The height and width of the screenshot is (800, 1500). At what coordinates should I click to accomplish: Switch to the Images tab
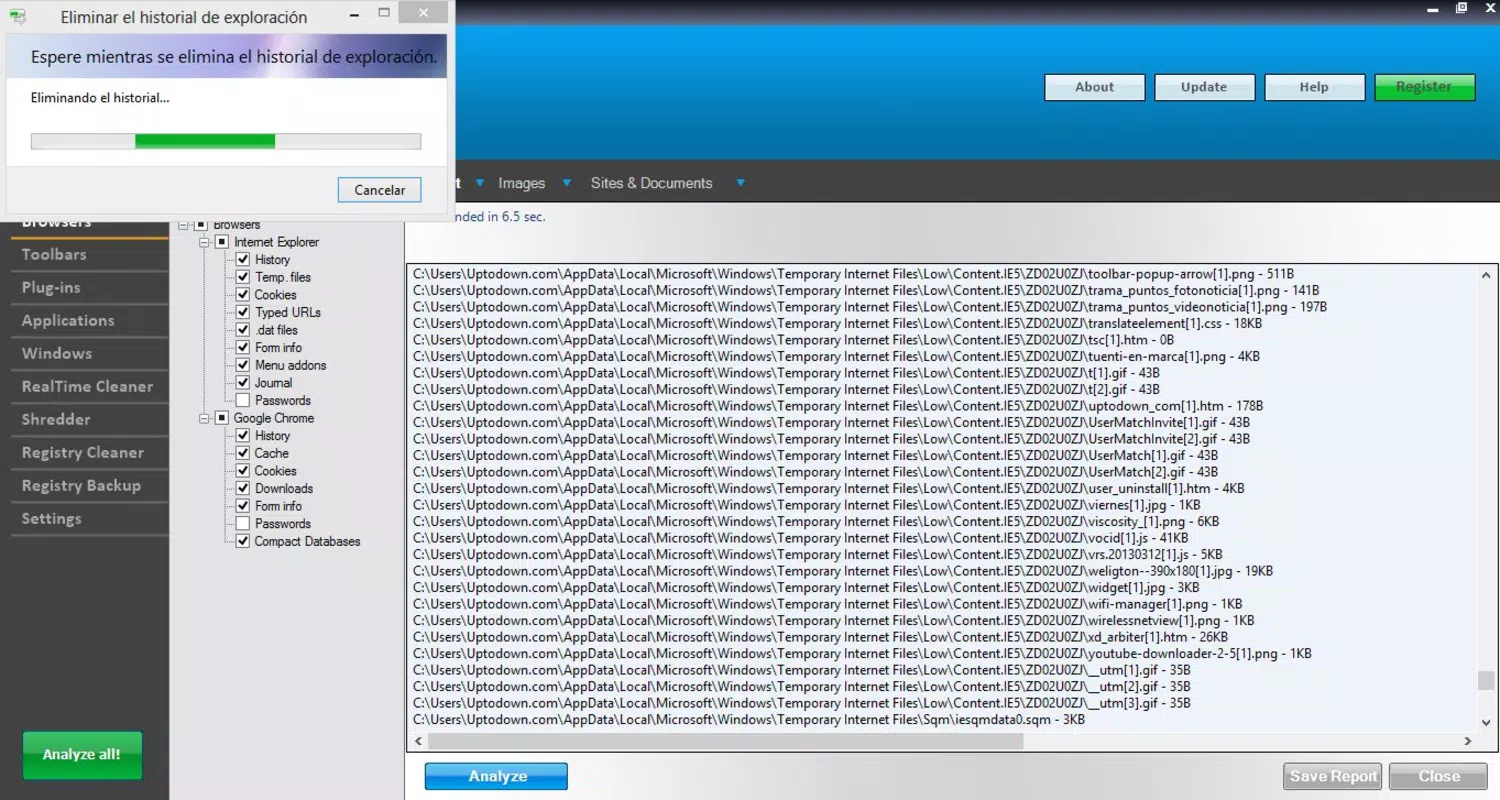click(522, 183)
